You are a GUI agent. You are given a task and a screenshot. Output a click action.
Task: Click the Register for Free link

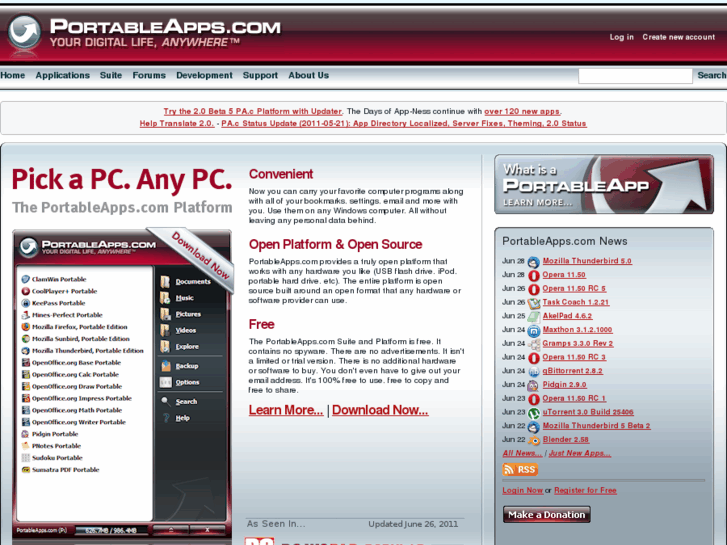585,490
